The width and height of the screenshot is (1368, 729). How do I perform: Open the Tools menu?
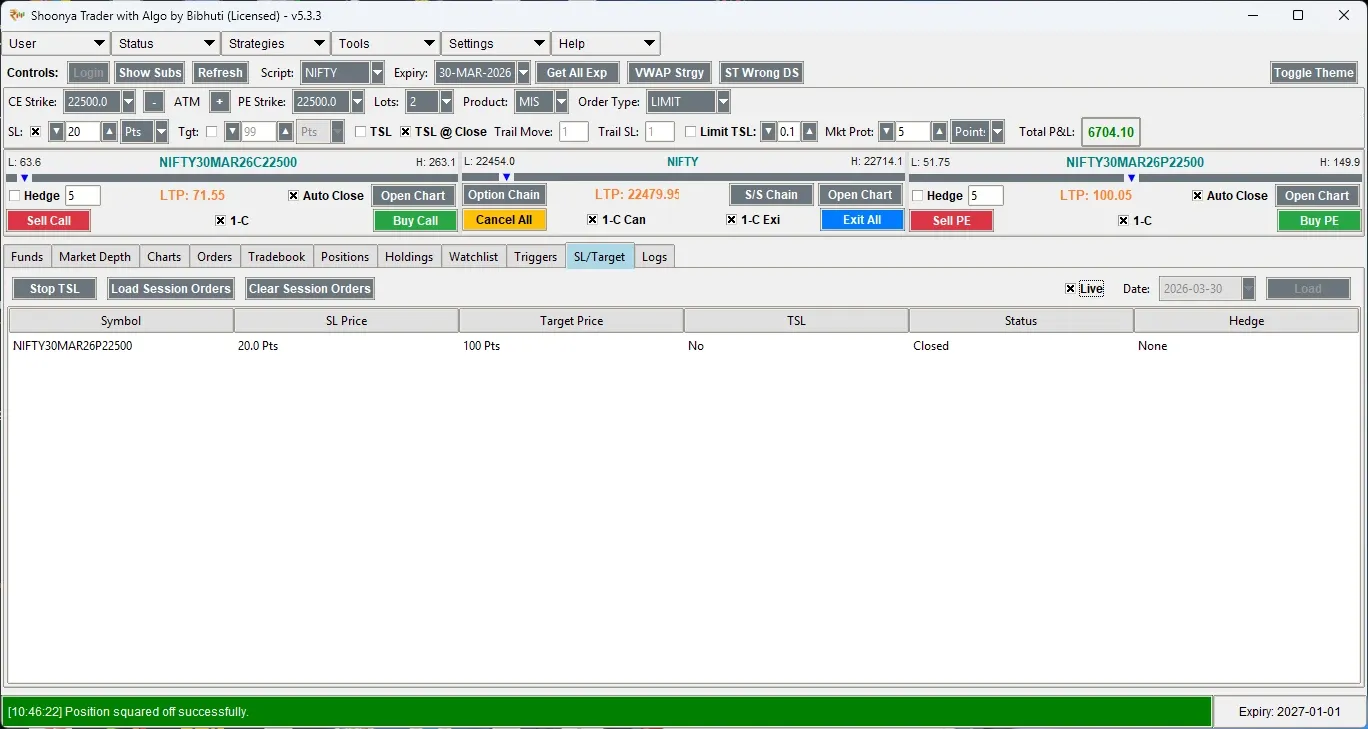(386, 44)
